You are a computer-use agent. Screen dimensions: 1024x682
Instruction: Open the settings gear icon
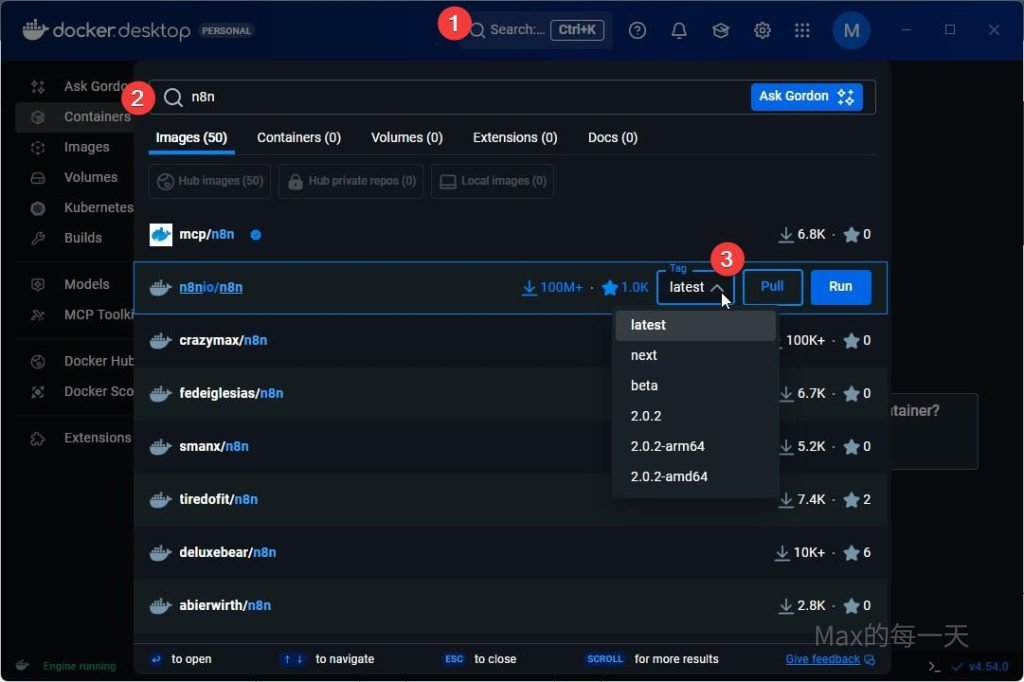click(x=762, y=31)
